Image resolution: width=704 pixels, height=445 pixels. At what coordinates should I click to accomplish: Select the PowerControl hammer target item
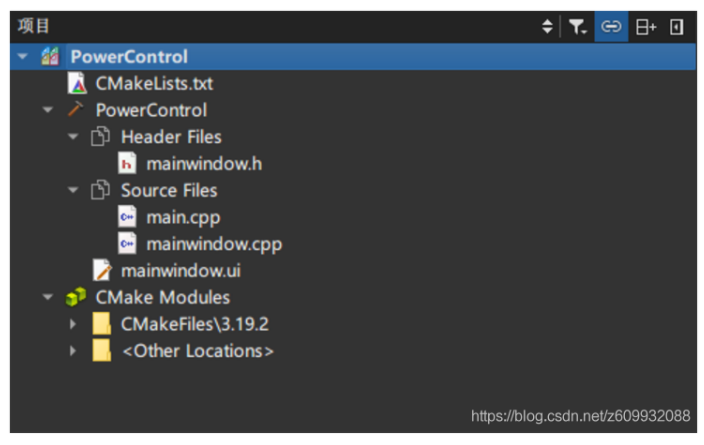[x=151, y=110]
